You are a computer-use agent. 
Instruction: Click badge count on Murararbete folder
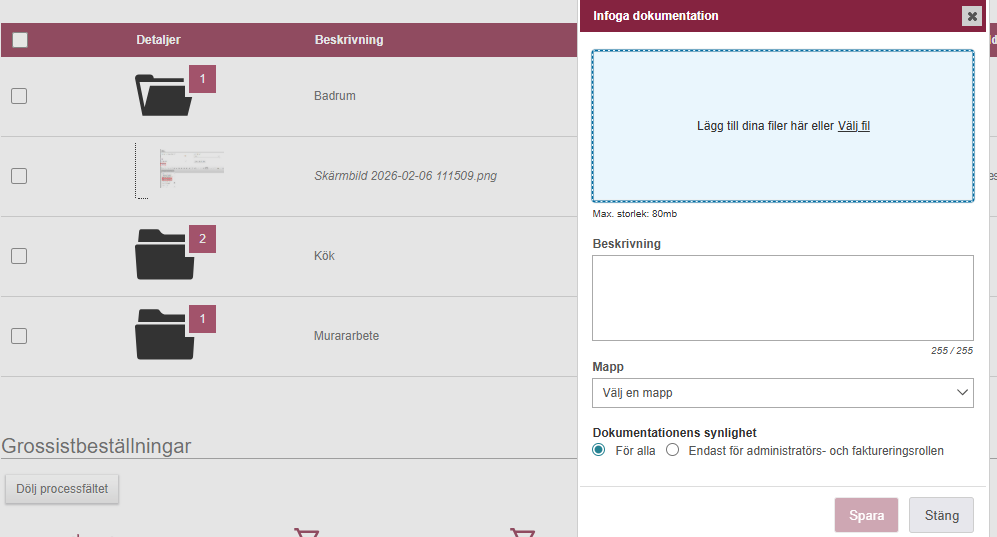pos(202,319)
